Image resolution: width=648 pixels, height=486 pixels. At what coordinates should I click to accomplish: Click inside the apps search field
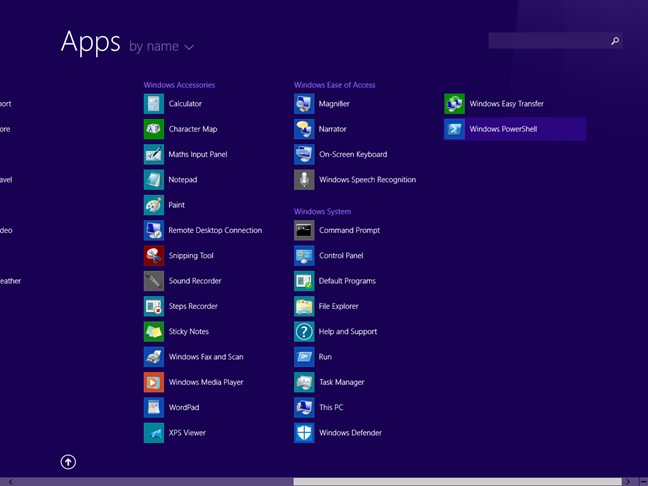coord(547,41)
